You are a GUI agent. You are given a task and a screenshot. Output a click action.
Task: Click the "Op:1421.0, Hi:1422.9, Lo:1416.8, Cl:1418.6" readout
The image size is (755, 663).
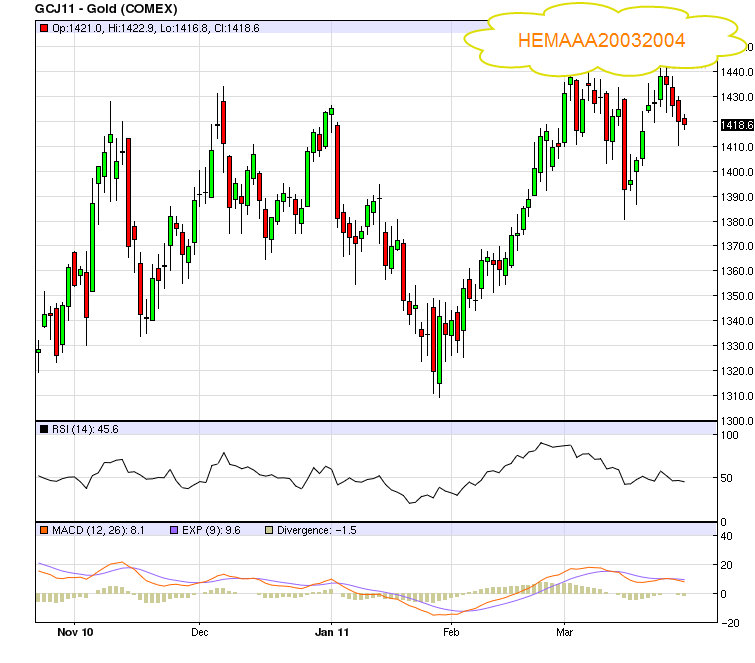(x=156, y=28)
